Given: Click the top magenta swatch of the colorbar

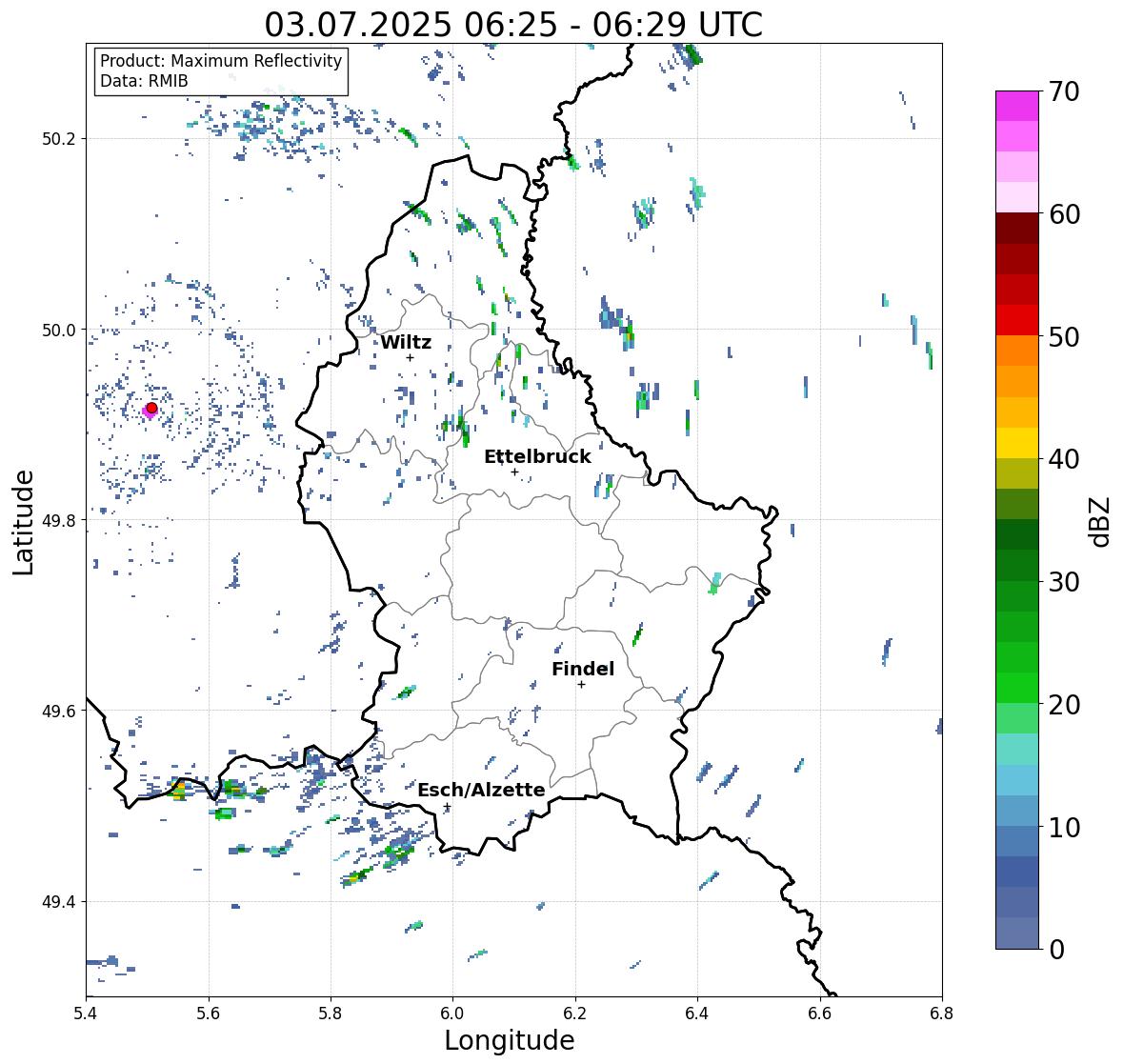Looking at the screenshot, I should (1017, 106).
